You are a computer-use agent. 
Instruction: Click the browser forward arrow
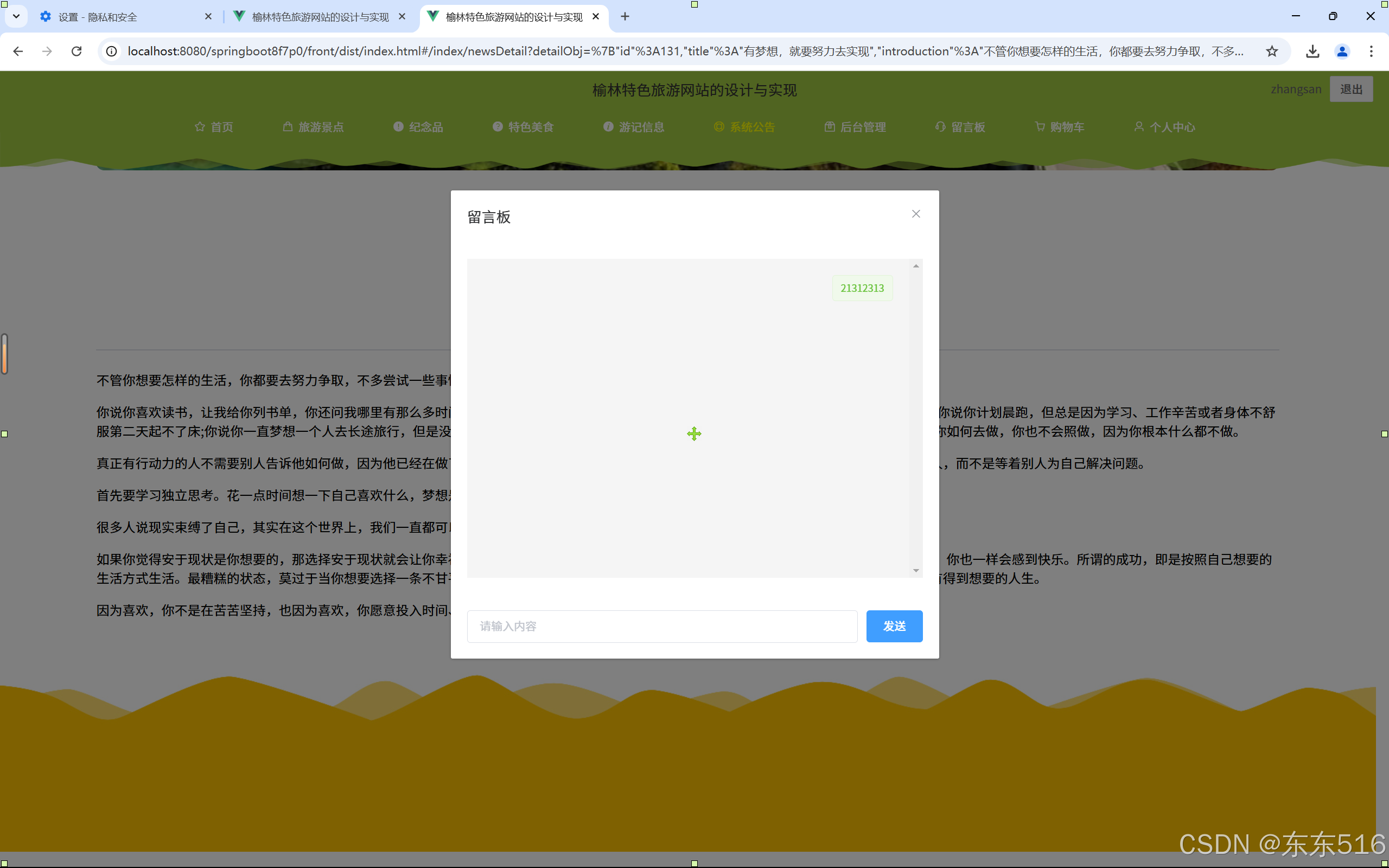pos(47,51)
